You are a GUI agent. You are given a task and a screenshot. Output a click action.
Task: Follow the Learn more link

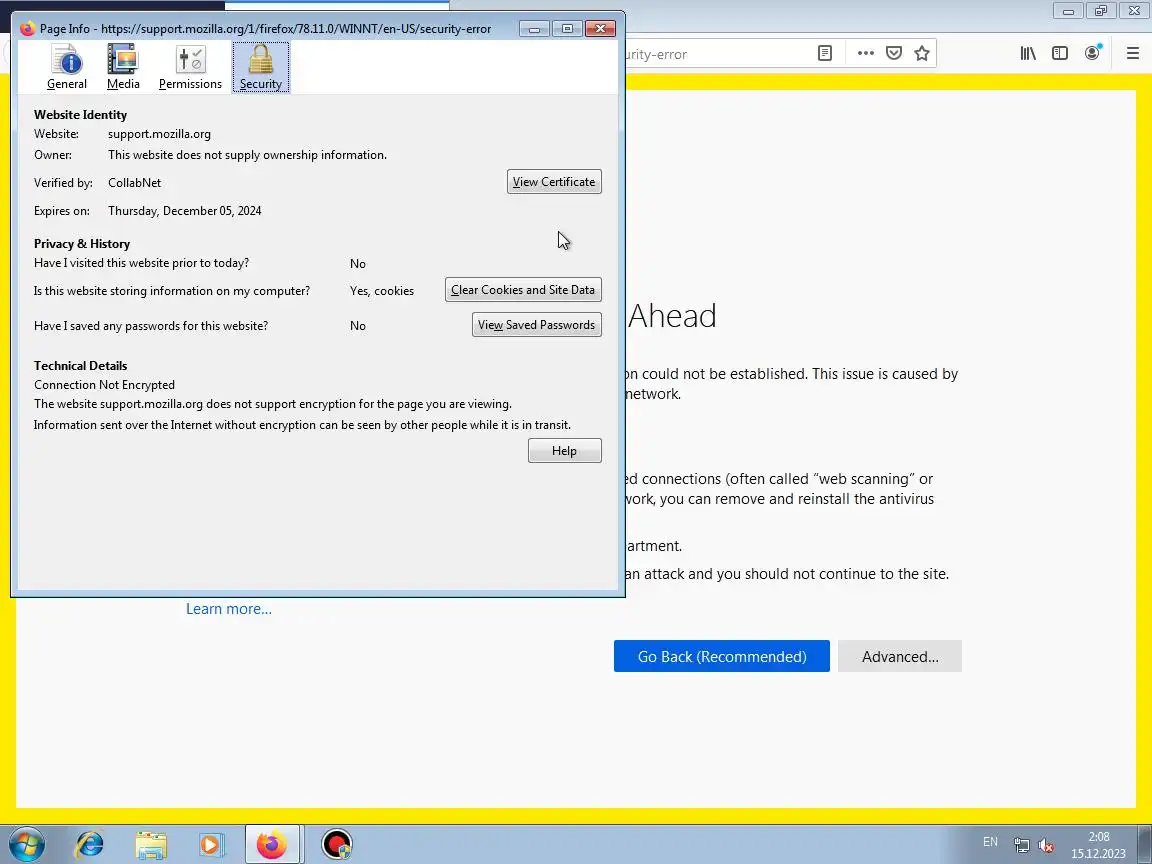[x=228, y=609]
